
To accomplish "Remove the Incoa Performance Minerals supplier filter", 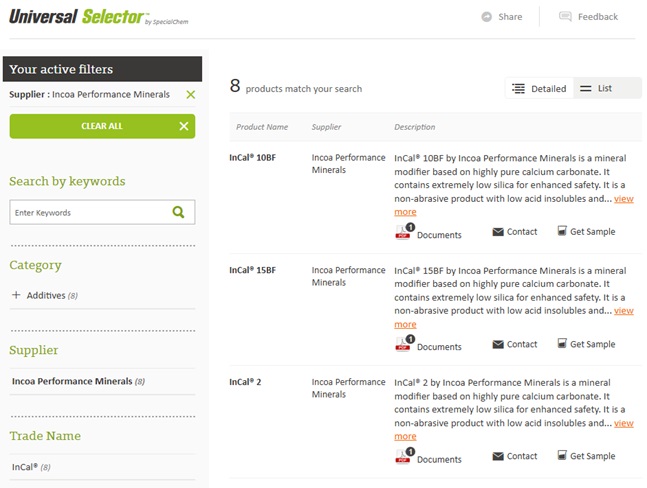I will click(x=191, y=94).
